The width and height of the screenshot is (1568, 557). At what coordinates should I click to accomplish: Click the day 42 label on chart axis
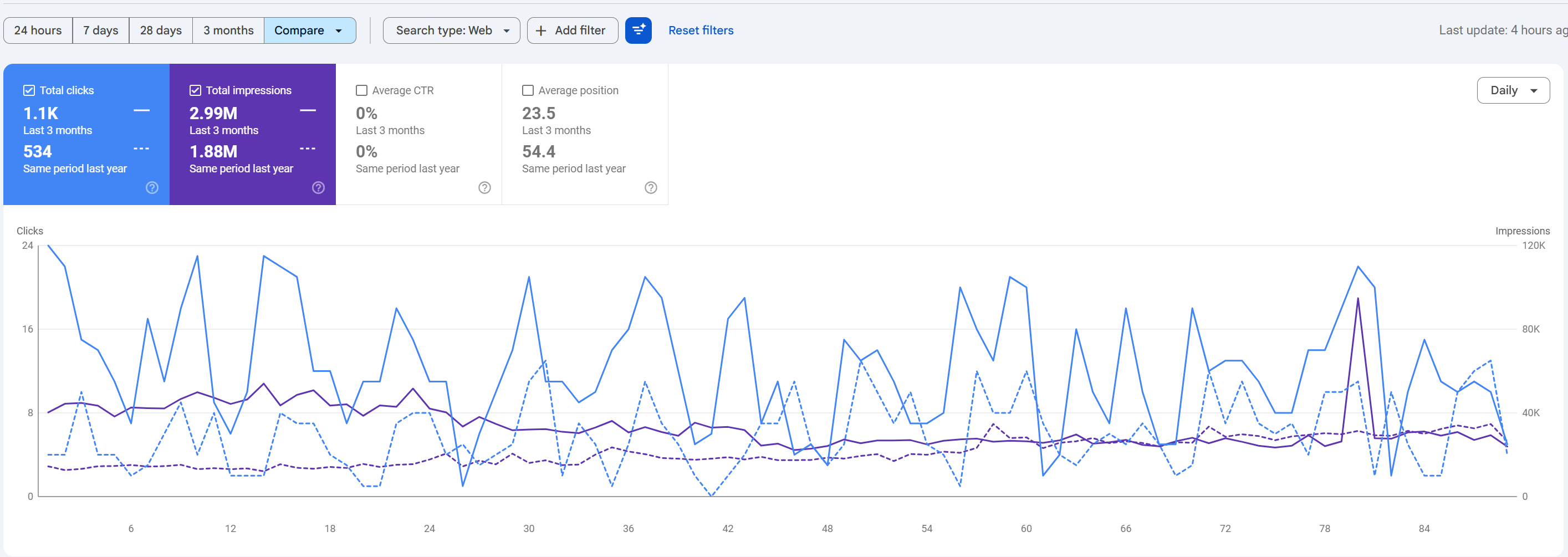tap(727, 528)
